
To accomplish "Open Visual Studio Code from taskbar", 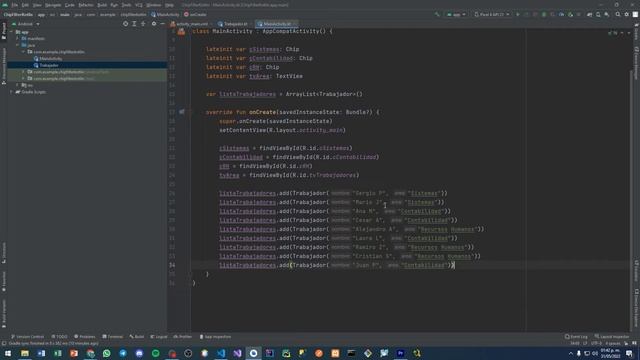I will tap(221, 353).
